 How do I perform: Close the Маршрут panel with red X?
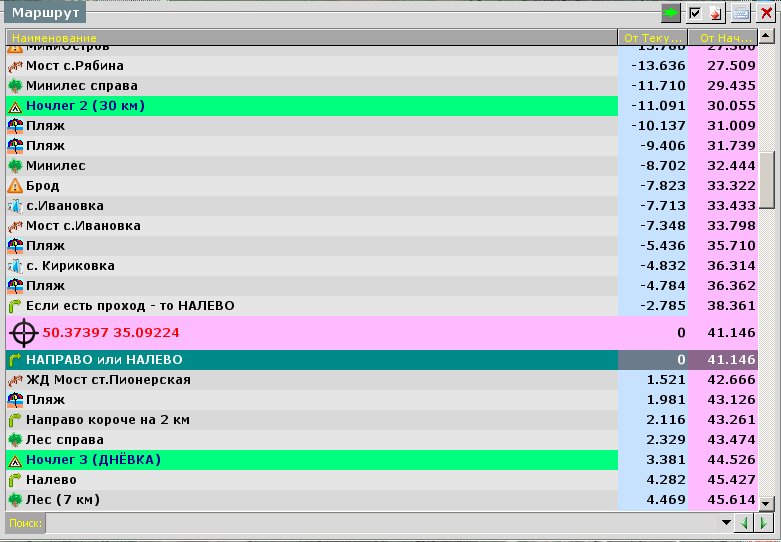tap(767, 13)
